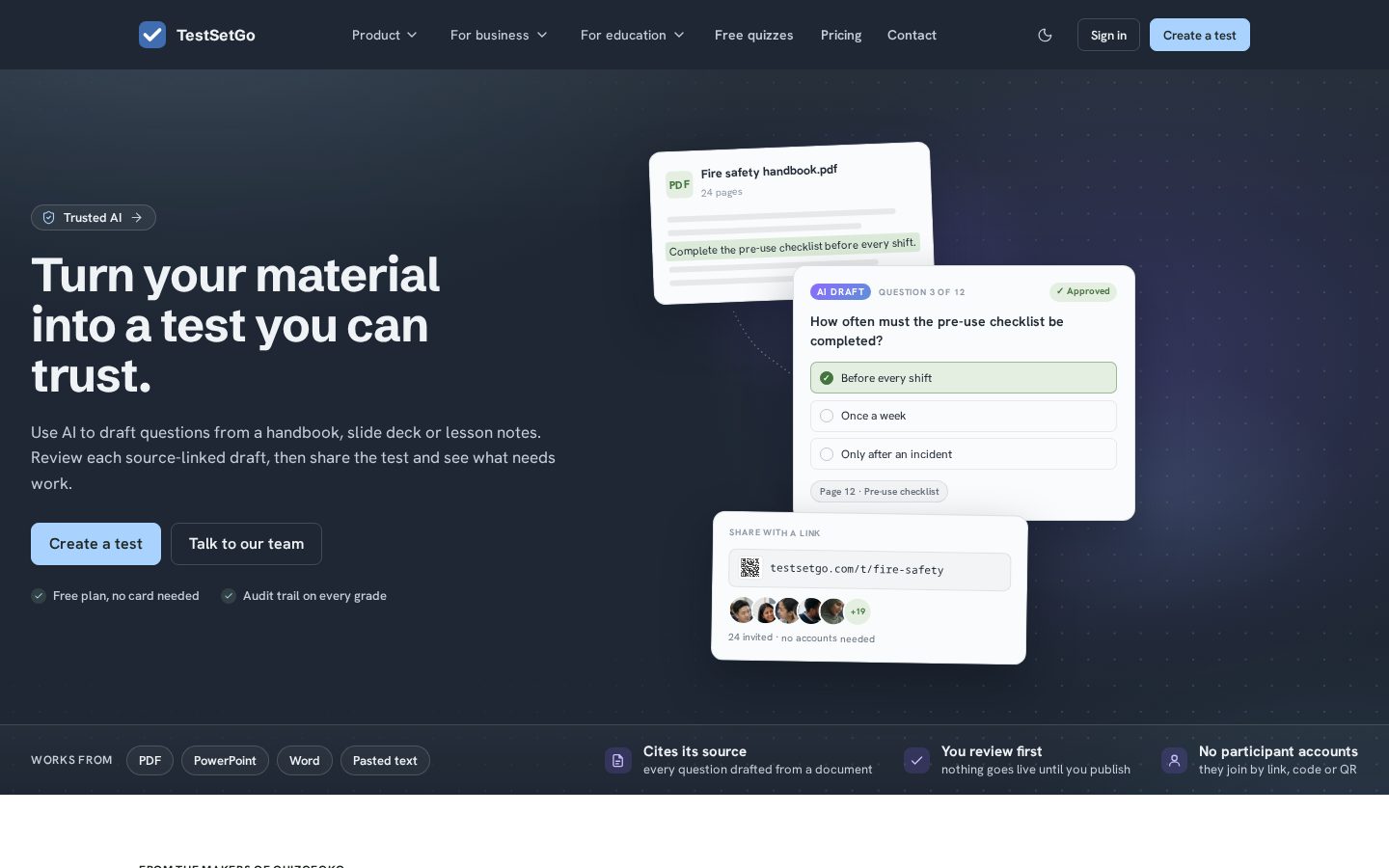Click check icon next to Audit trail text

point(229,596)
